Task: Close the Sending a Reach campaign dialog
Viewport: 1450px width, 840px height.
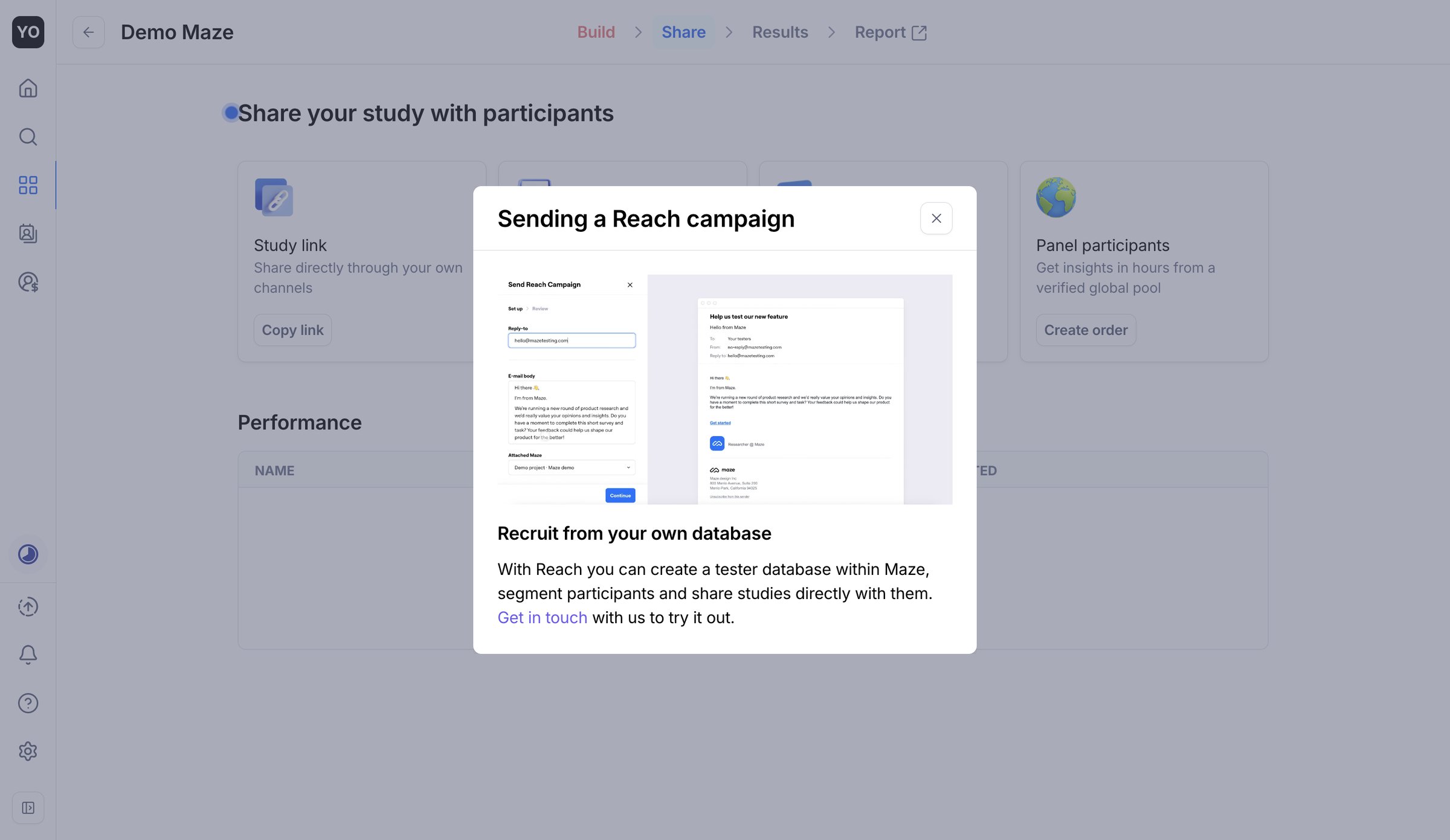Action: click(x=936, y=218)
